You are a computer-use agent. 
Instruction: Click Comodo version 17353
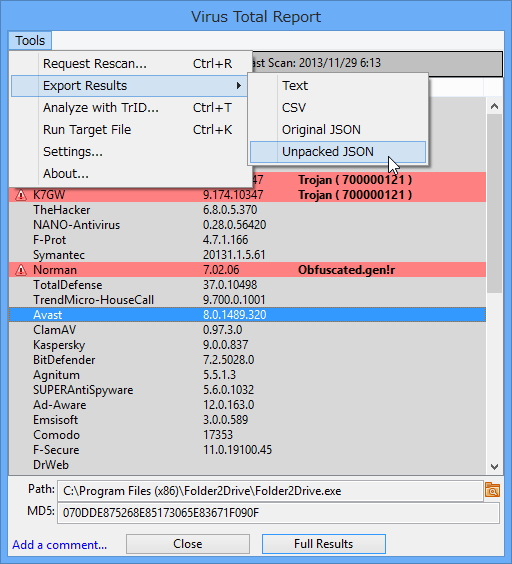218,435
